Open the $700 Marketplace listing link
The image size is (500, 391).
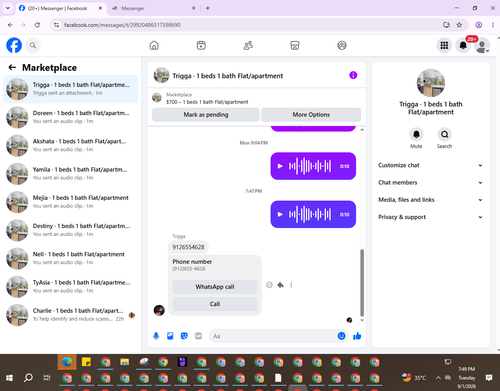pyautogui.click(x=207, y=102)
